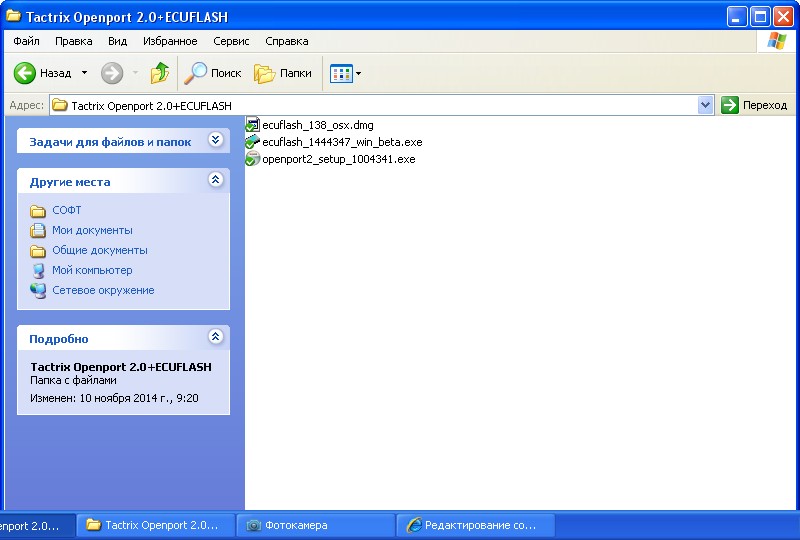Image resolution: width=800 pixels, height=540 pixels.
Task: Click the Изменен: 10 ноября 2014 text
Action: (114, 398)
